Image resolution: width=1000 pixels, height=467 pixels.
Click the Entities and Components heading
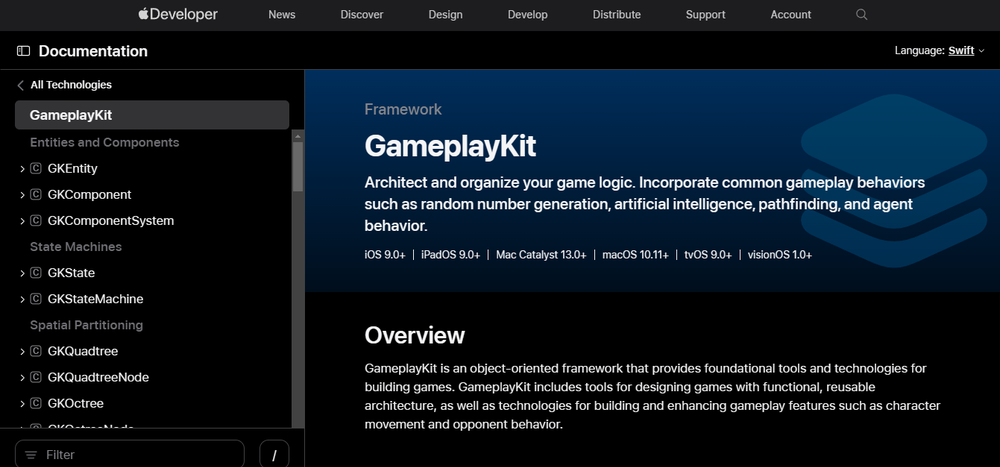coord(105,142)
